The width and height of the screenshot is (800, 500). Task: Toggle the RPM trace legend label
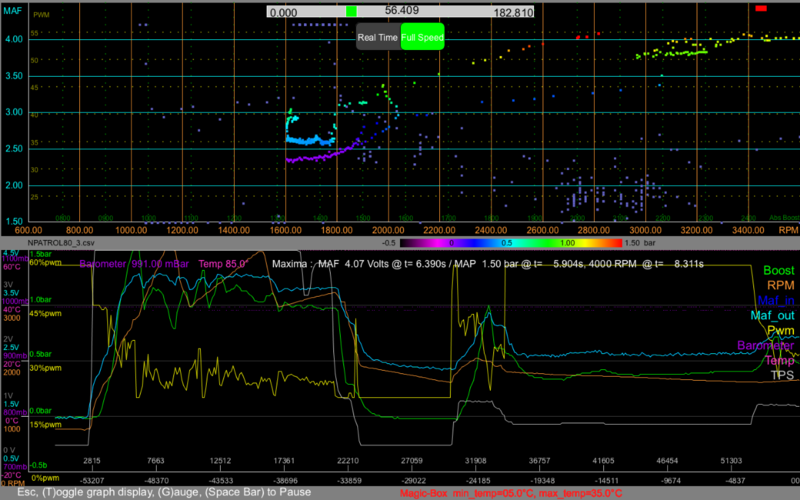point(779,285)
